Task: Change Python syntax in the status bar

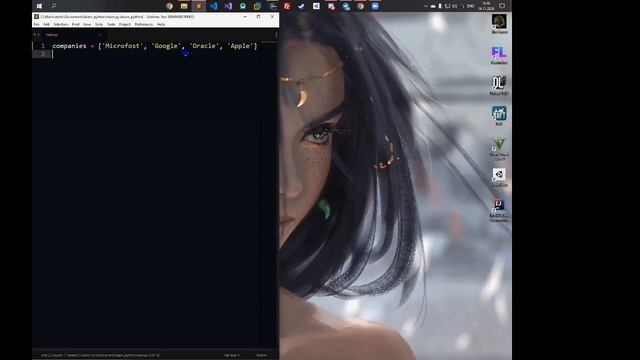Action: 262,356
